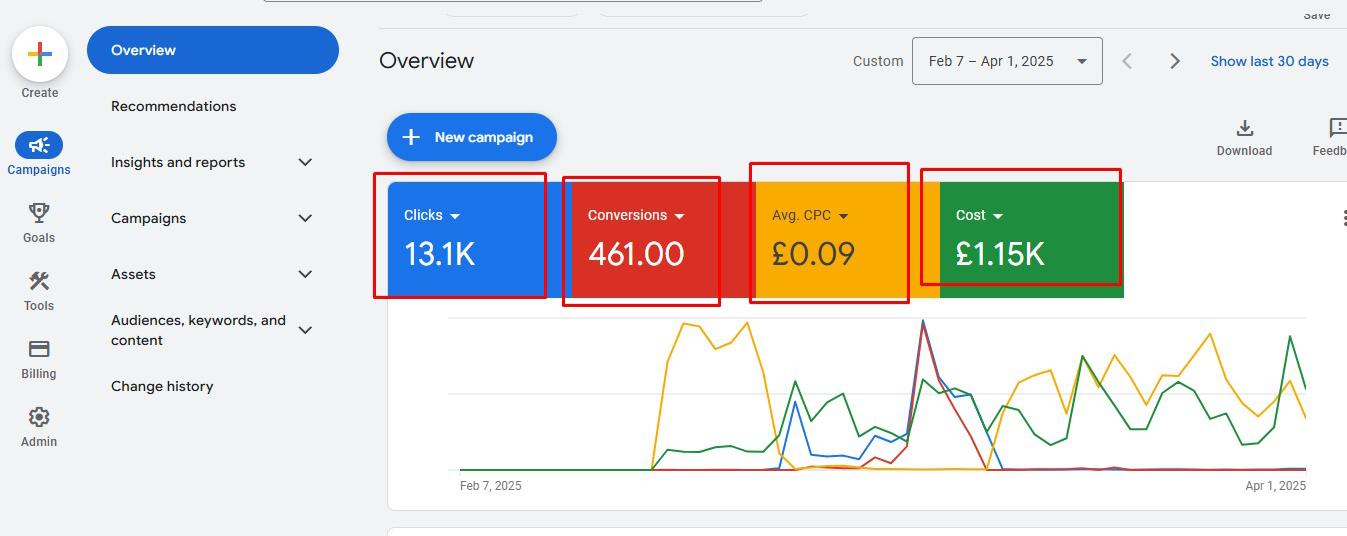The height and width of the screenshot is (536, 1347).
Task: Go to the previous date range arrow
Action: (x=1127, y=61)
